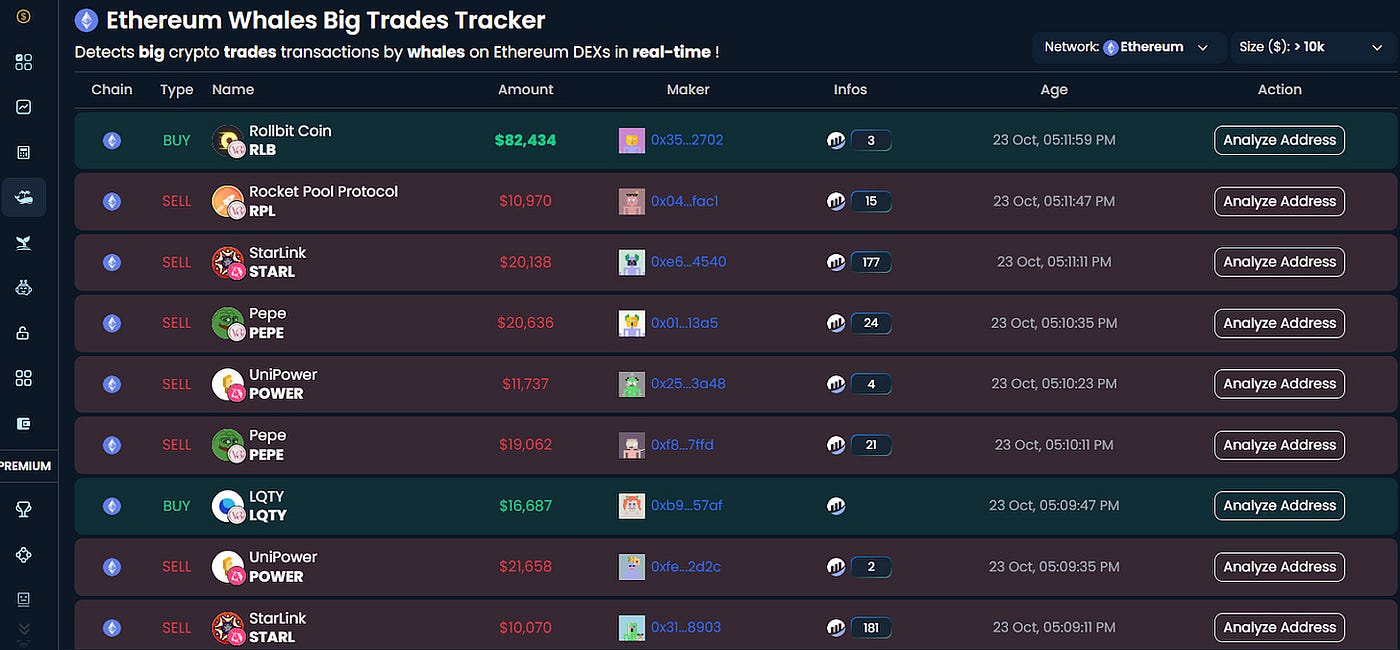The height and width of the screenshot is (650, 1400).
Task: Open the maker address link 0x35...2702
Action: 687,140
